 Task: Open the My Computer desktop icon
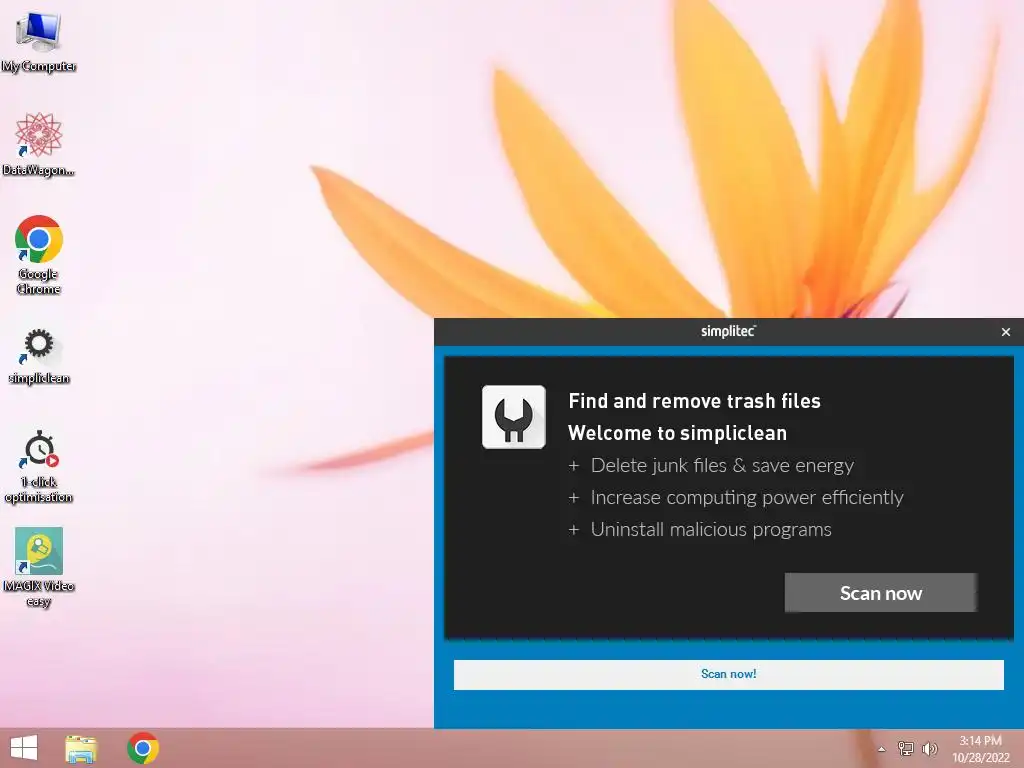pos(39,42)
